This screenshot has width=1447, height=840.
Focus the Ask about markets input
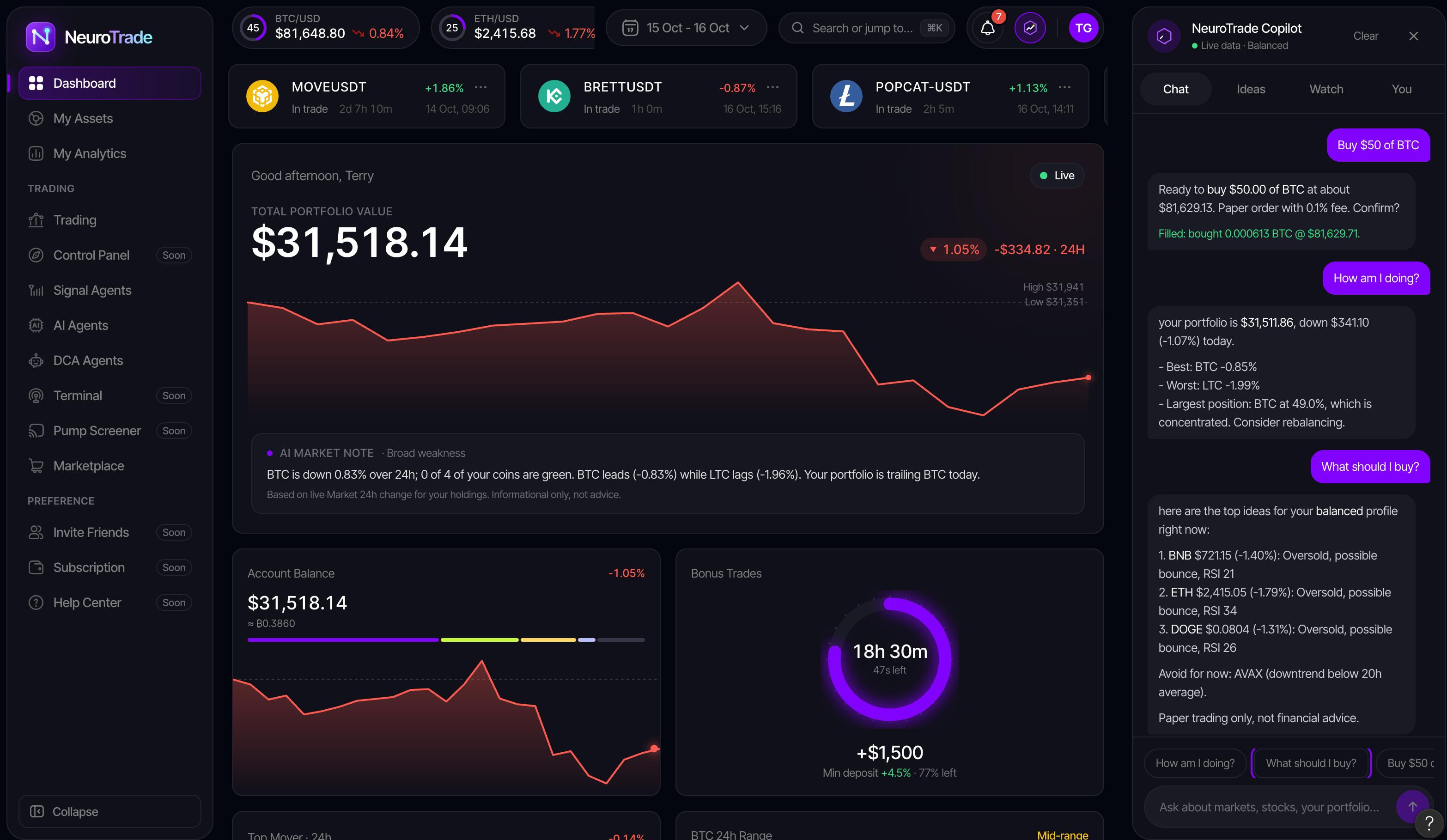(1269, 807)
